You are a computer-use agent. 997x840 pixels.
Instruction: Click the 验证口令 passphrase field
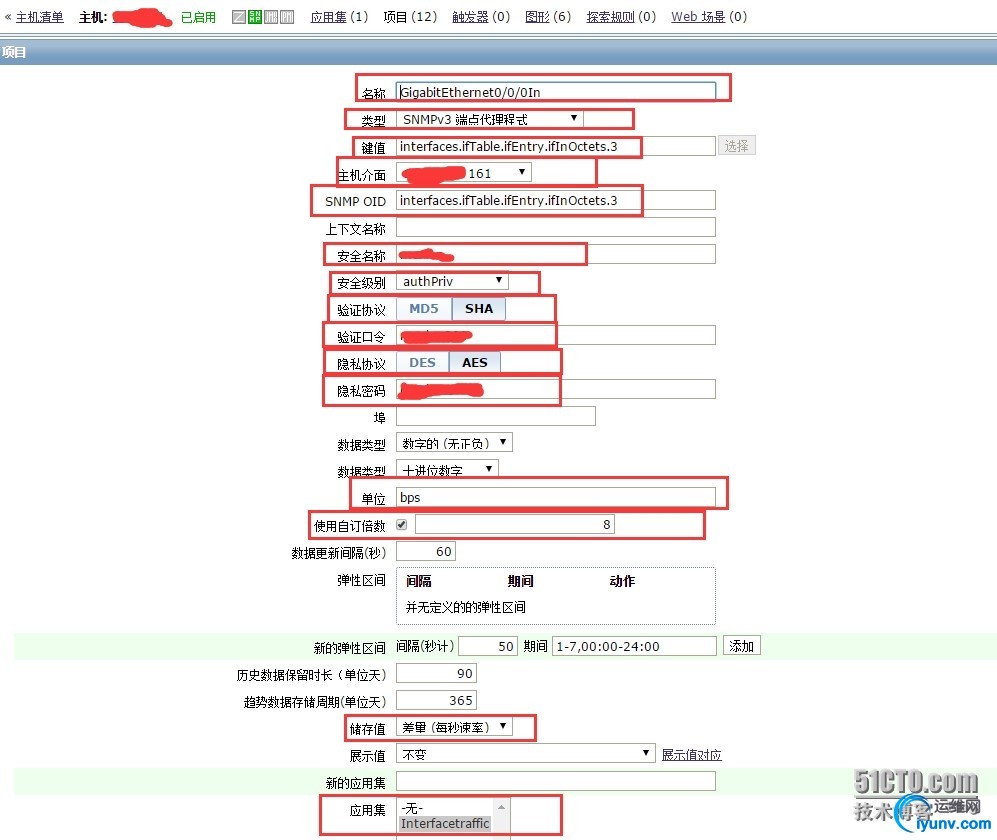(556, 335)
